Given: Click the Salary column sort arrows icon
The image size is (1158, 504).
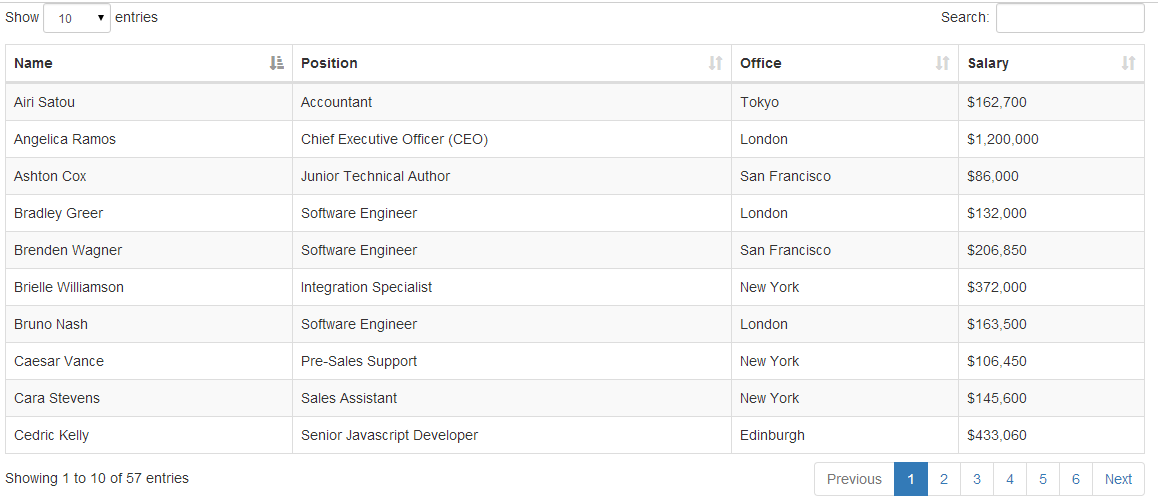Looking at the screenshot, I should [x=1128, y=64].
